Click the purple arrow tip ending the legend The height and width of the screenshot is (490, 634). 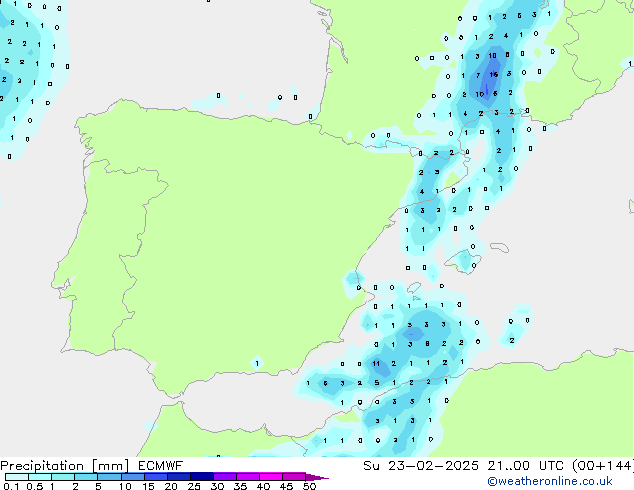[317, 477]
